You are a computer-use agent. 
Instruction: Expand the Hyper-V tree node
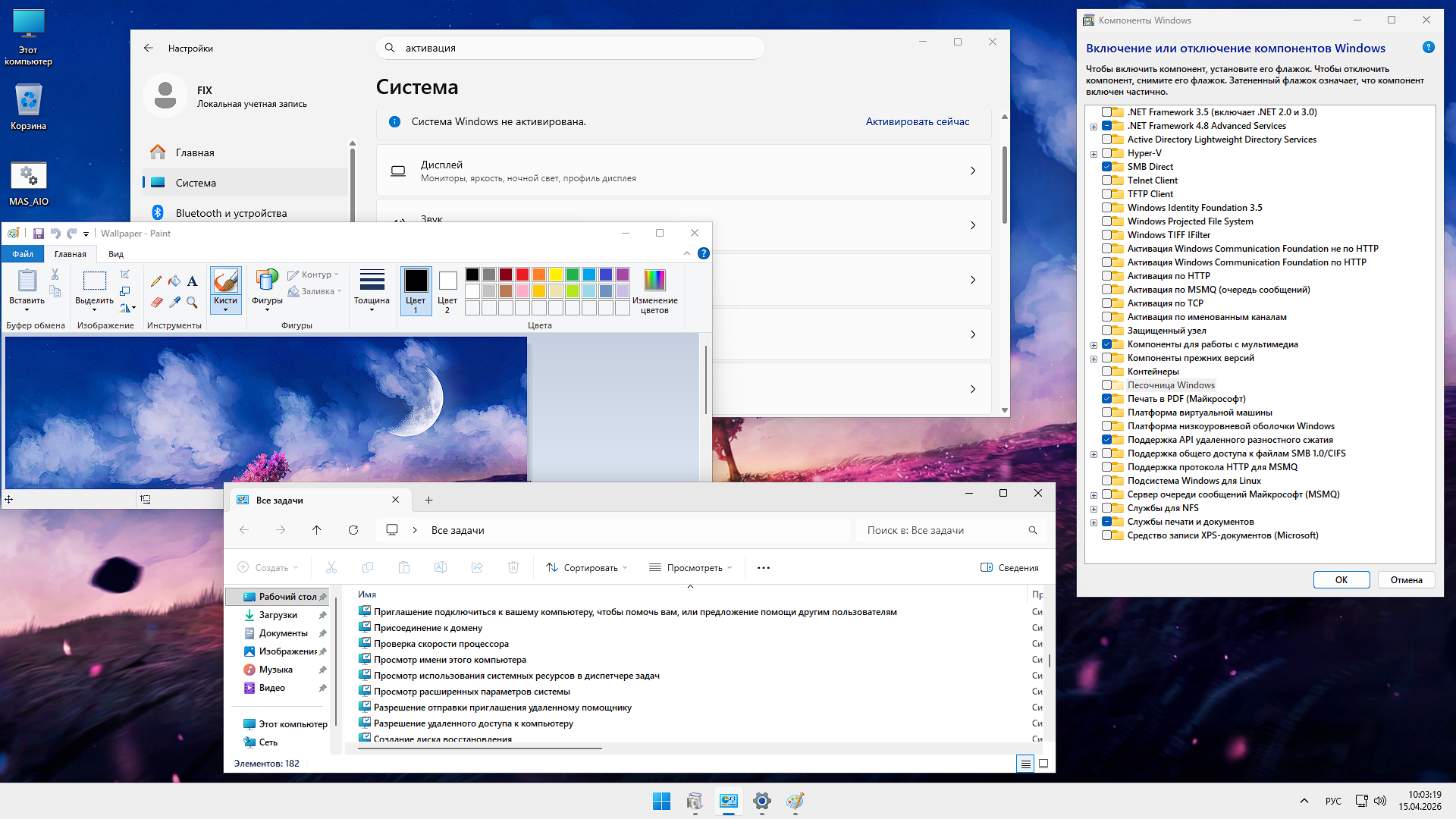[x=1094, y=152]
